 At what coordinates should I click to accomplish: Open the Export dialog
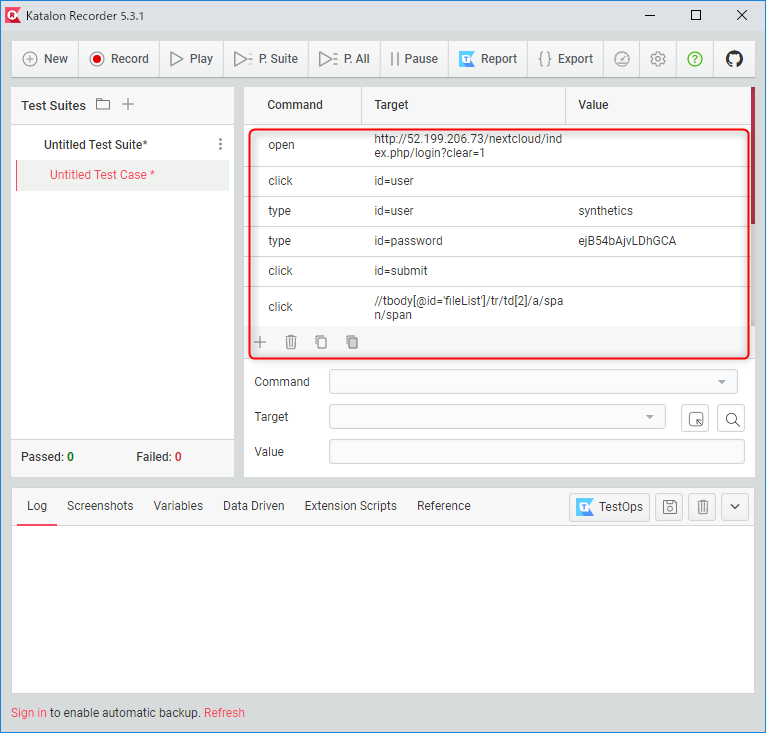tap(566, 59)
